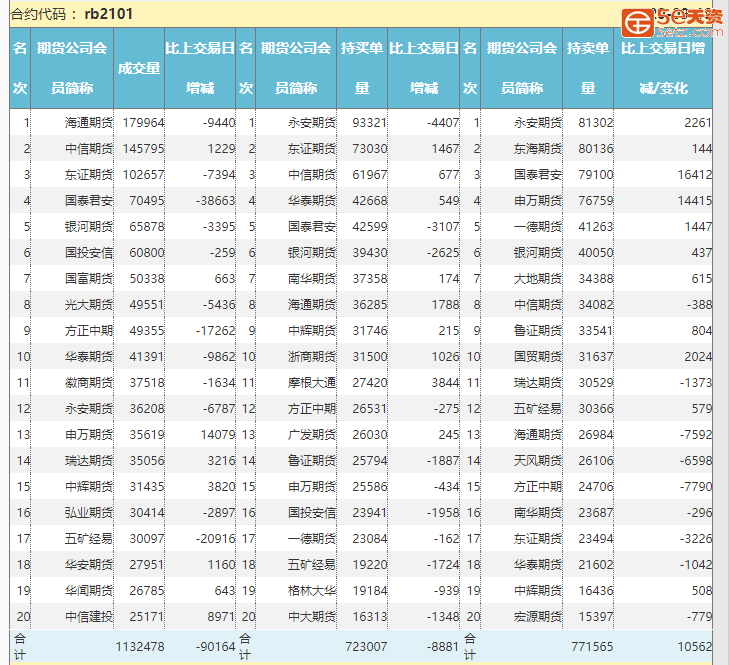
Task: Select change value 14079 for 申万期货
Action: 218,435
